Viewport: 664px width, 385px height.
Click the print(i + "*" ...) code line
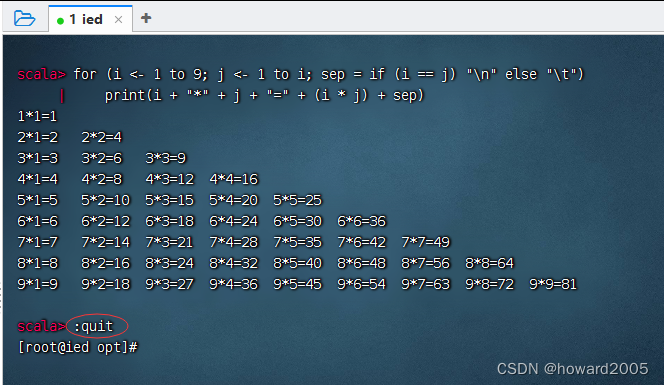264,95
